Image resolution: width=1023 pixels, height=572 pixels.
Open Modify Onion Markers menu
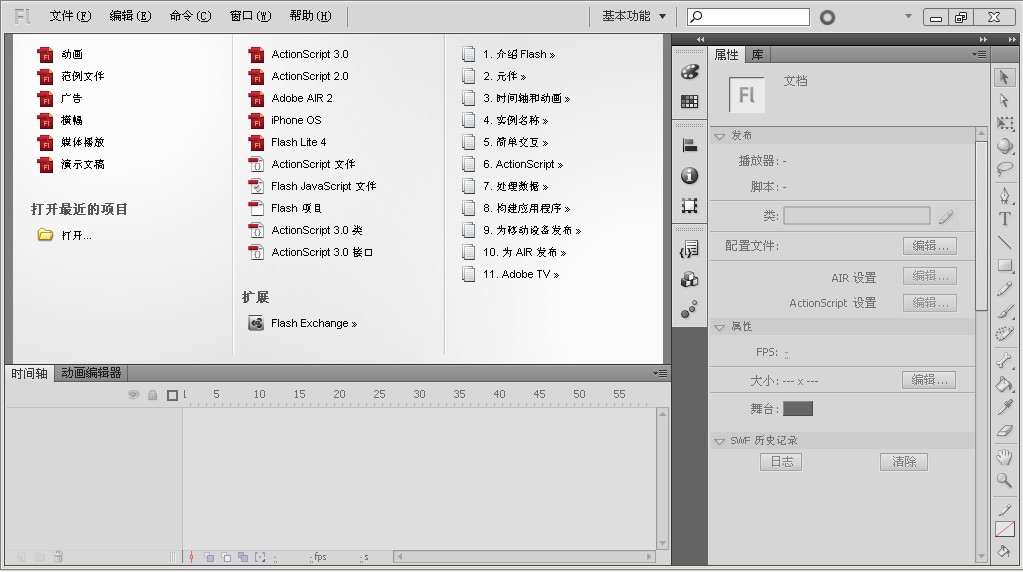pos(260,557)
